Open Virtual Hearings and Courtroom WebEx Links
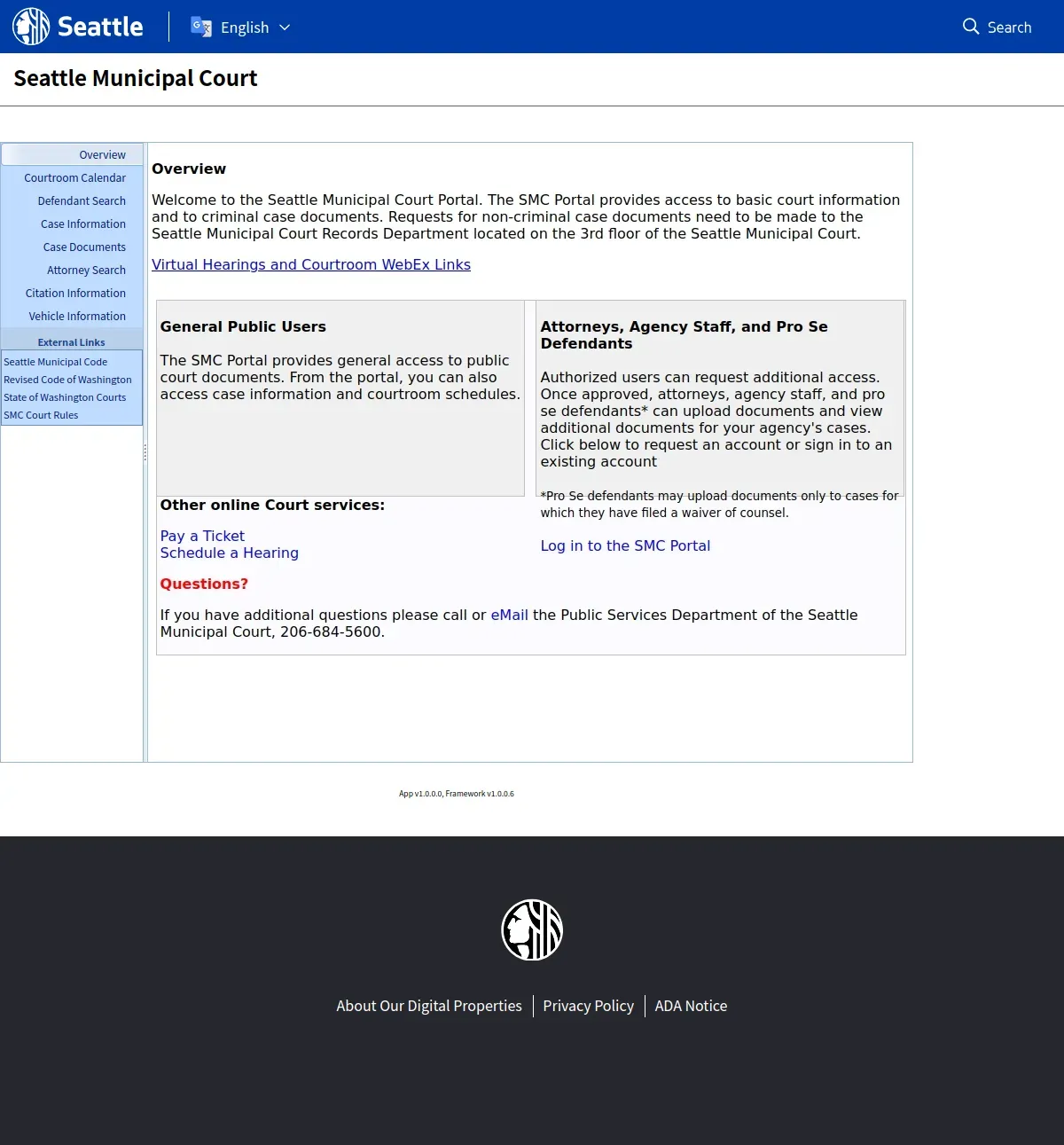 click(311, 264)
